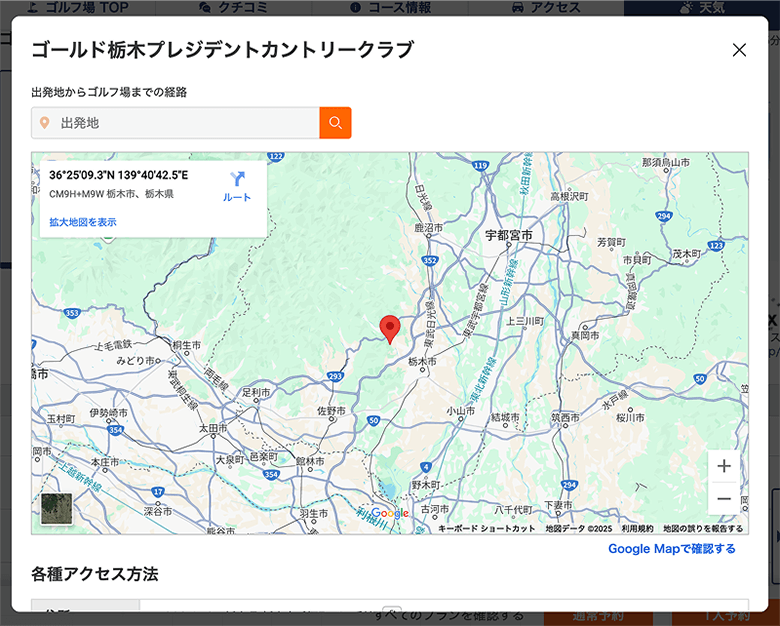Click route 4 shield near 野木町
Viewport: 780px width, 626px height.
point(426,467)
